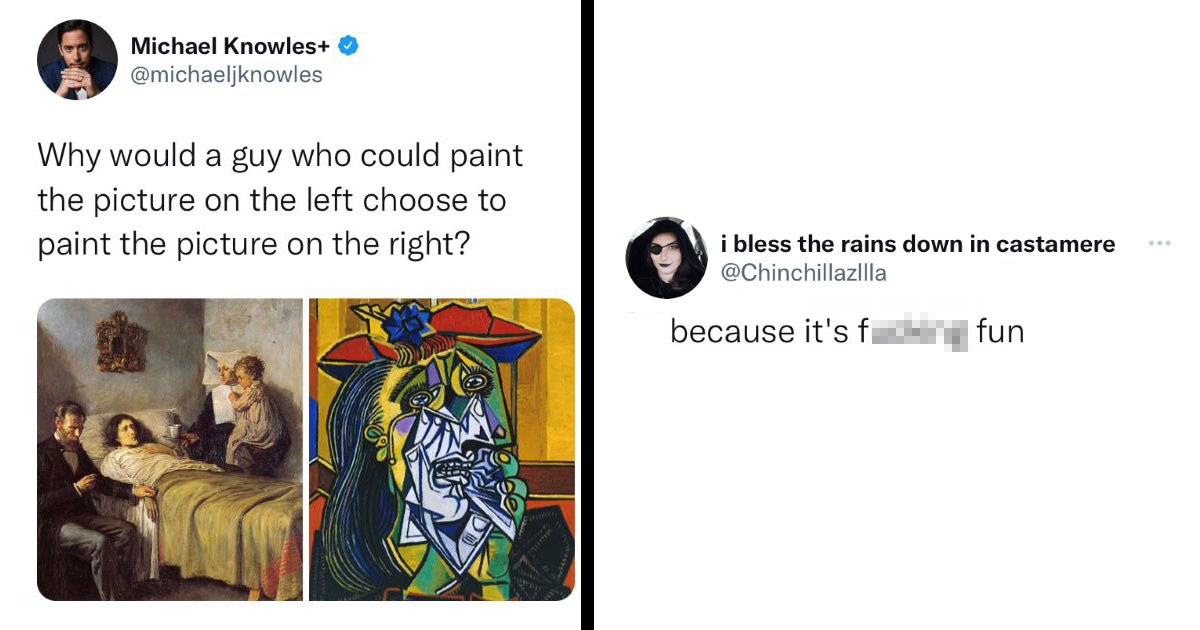Click the 'because it's fun' reply text
1200x630 pixels.
(x=847, y=332)
